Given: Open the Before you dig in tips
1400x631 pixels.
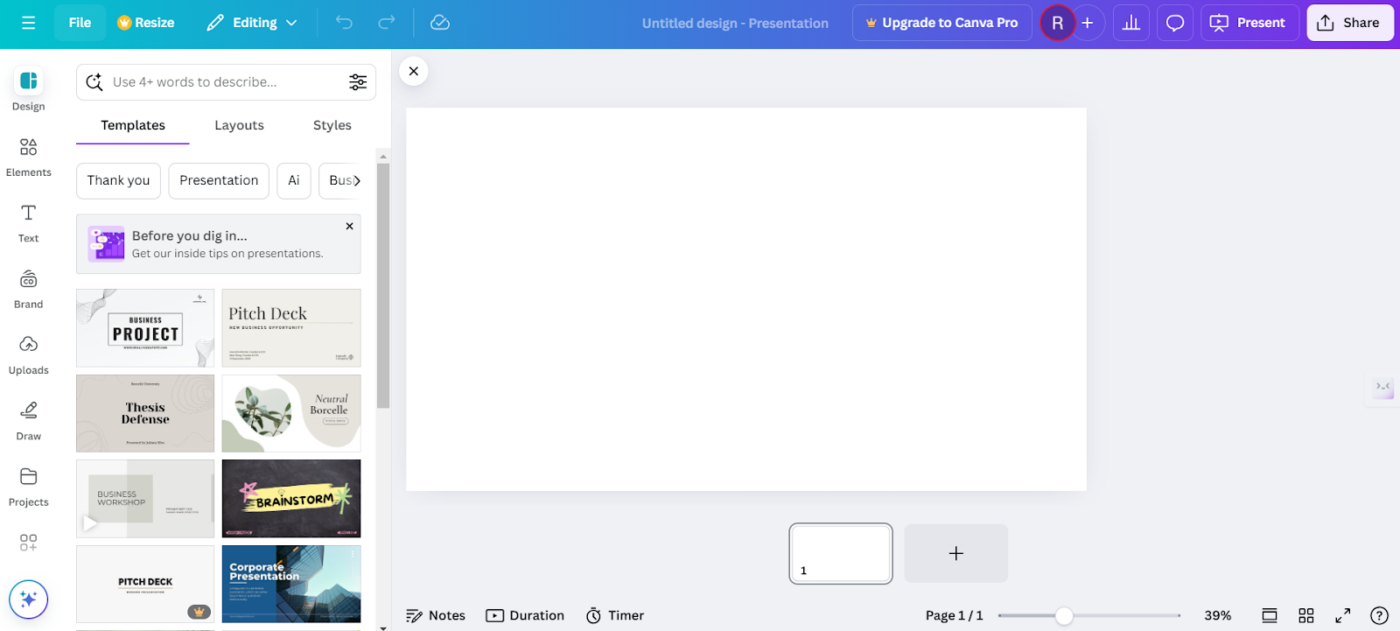Looking at the screenshot, I should point(219,244).
